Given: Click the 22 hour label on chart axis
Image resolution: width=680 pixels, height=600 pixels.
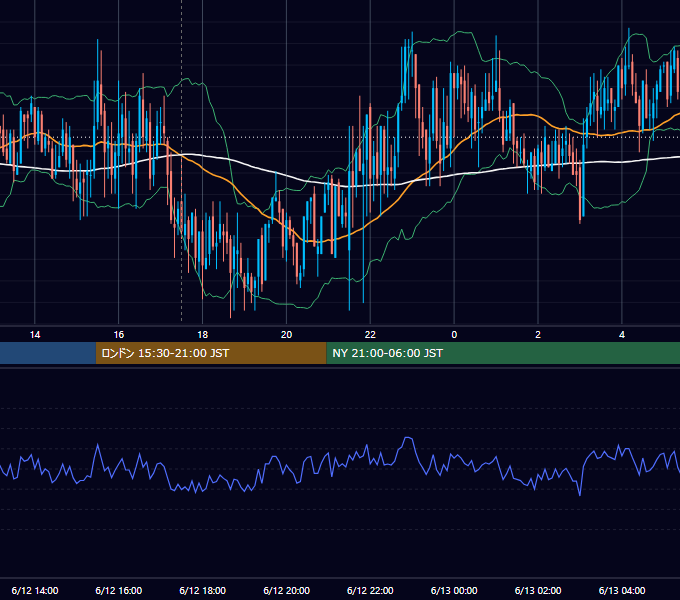Looking at the screenshot, I should (370, 335).
